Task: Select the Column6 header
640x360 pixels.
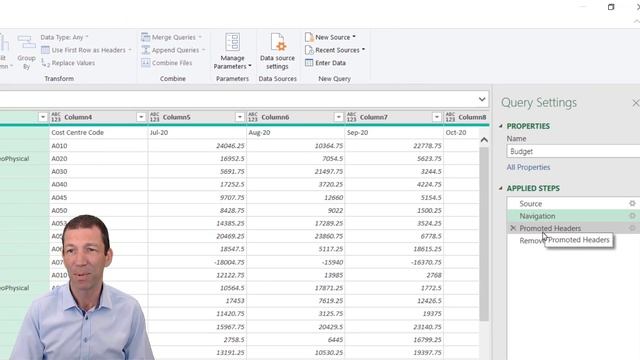Action: click(x=296, y=117)
